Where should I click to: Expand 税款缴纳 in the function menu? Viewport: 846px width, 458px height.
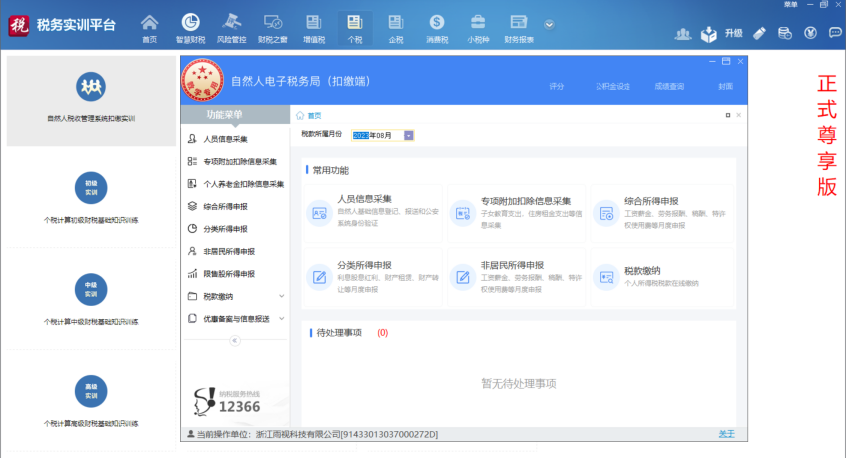click(x=281, y=296)
